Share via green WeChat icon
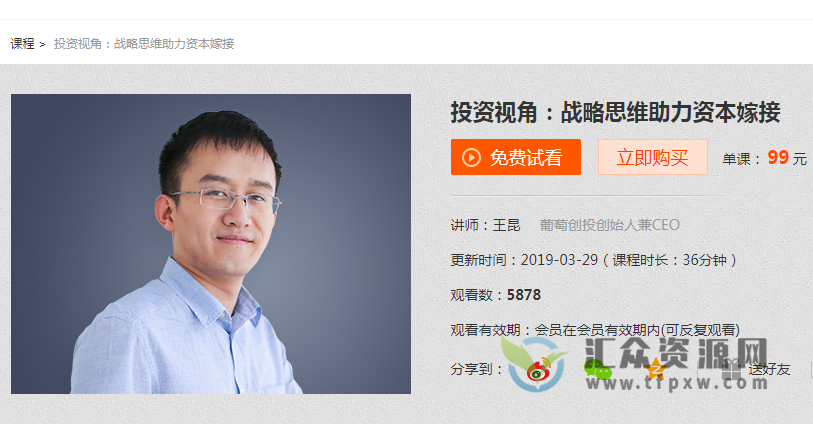Image resolution: width=813 pixels, height=437 pixels. 597,370
